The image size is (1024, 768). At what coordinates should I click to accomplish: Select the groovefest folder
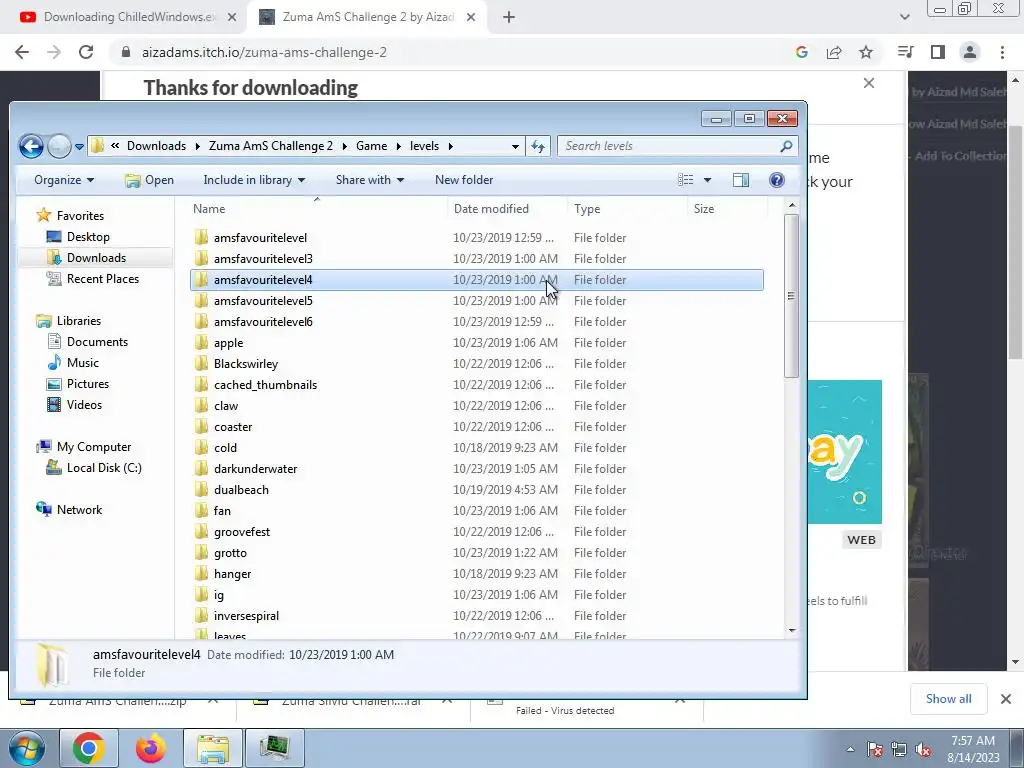(242, 532)
